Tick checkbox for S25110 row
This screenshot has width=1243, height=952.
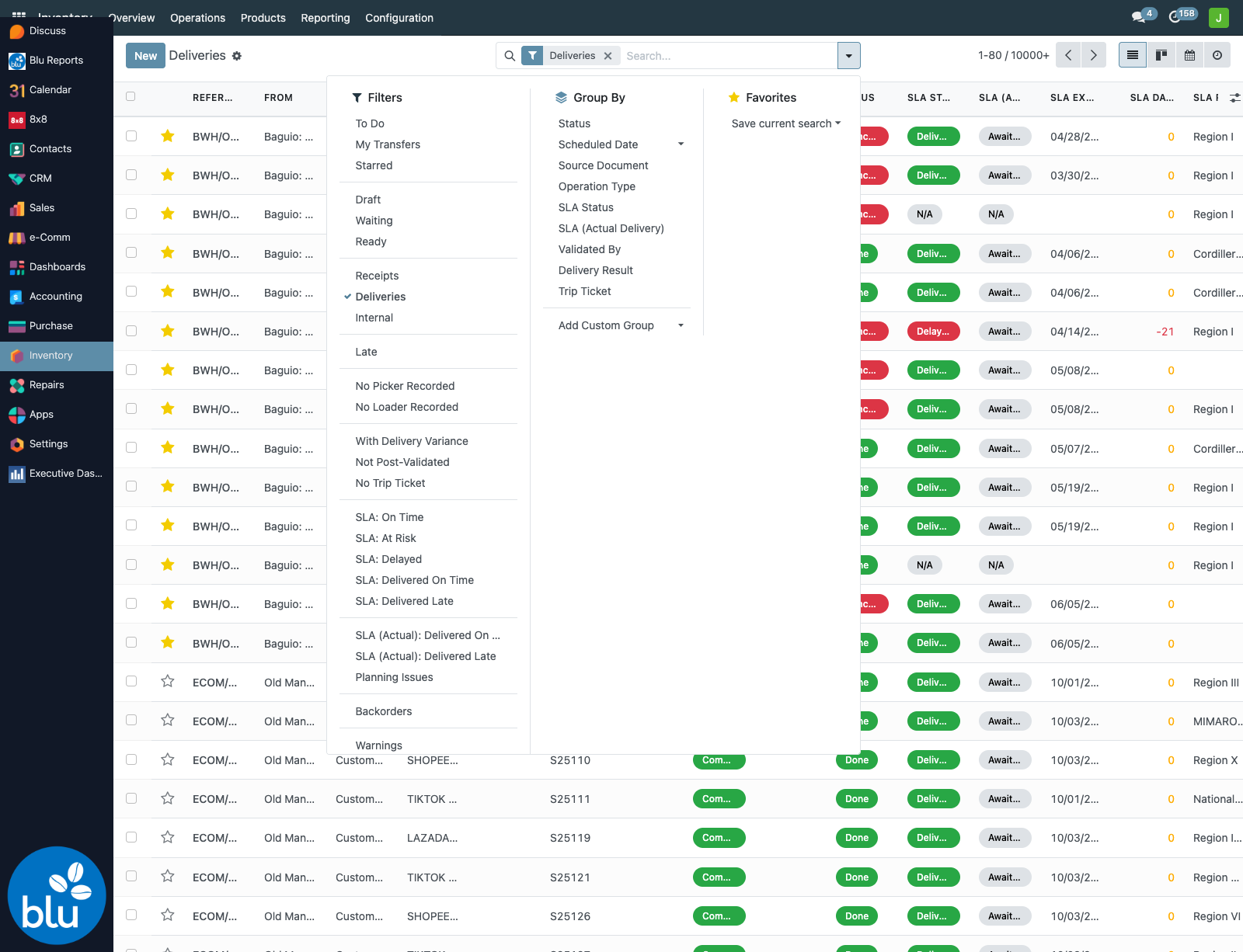click(131, 759)
